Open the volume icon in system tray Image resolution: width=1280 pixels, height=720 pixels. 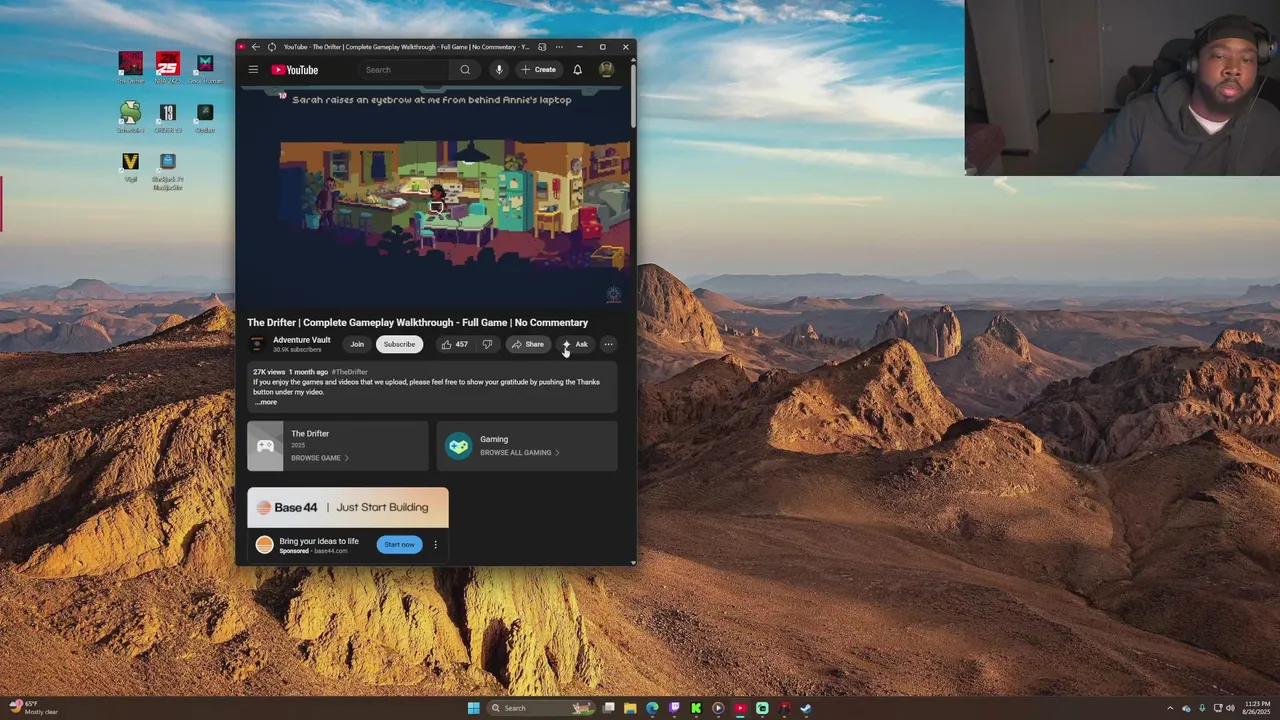pyautogui.click(x=1231, y=708)
